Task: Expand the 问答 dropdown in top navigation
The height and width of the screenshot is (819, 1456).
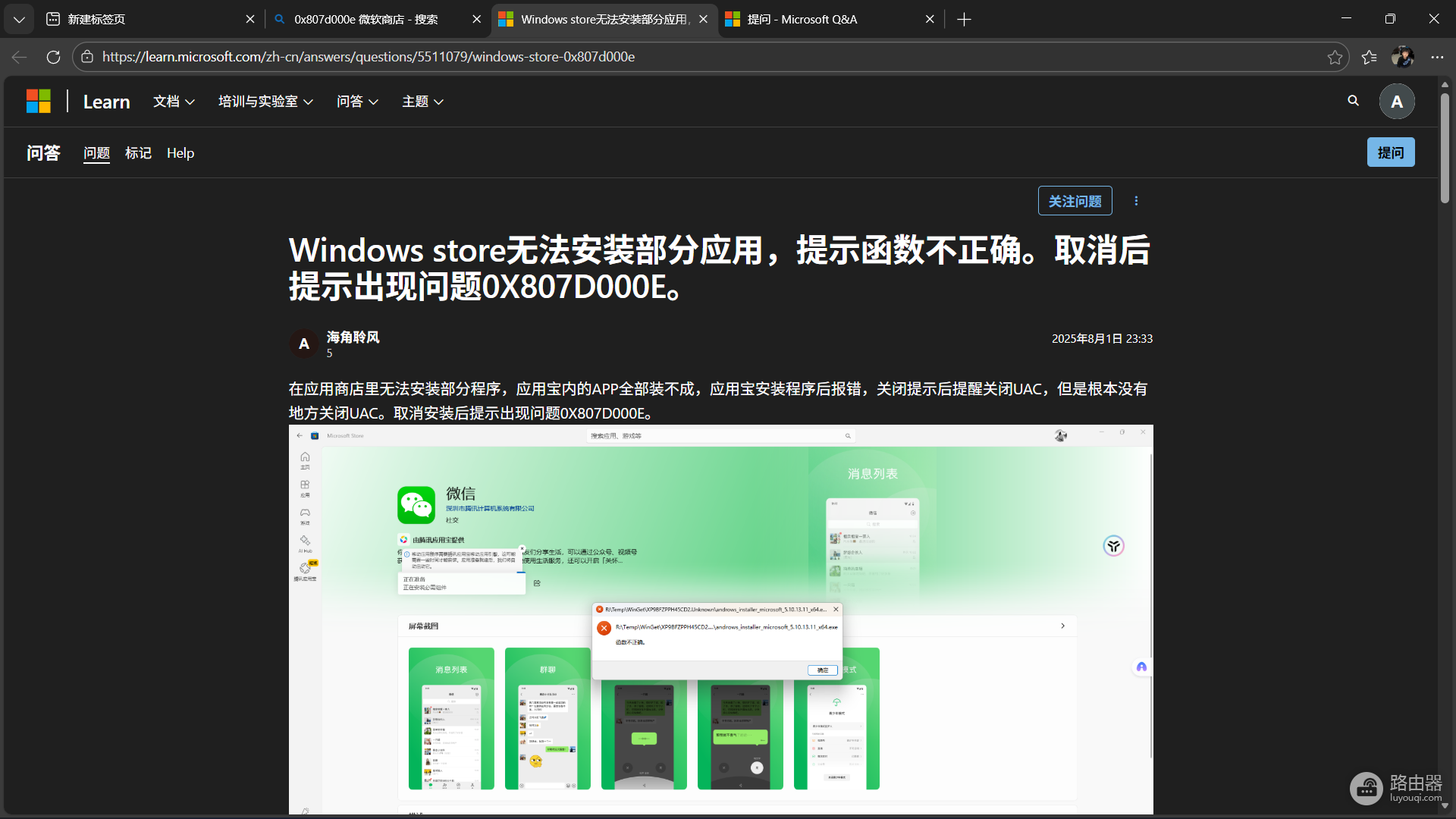Action: (357, 102)
